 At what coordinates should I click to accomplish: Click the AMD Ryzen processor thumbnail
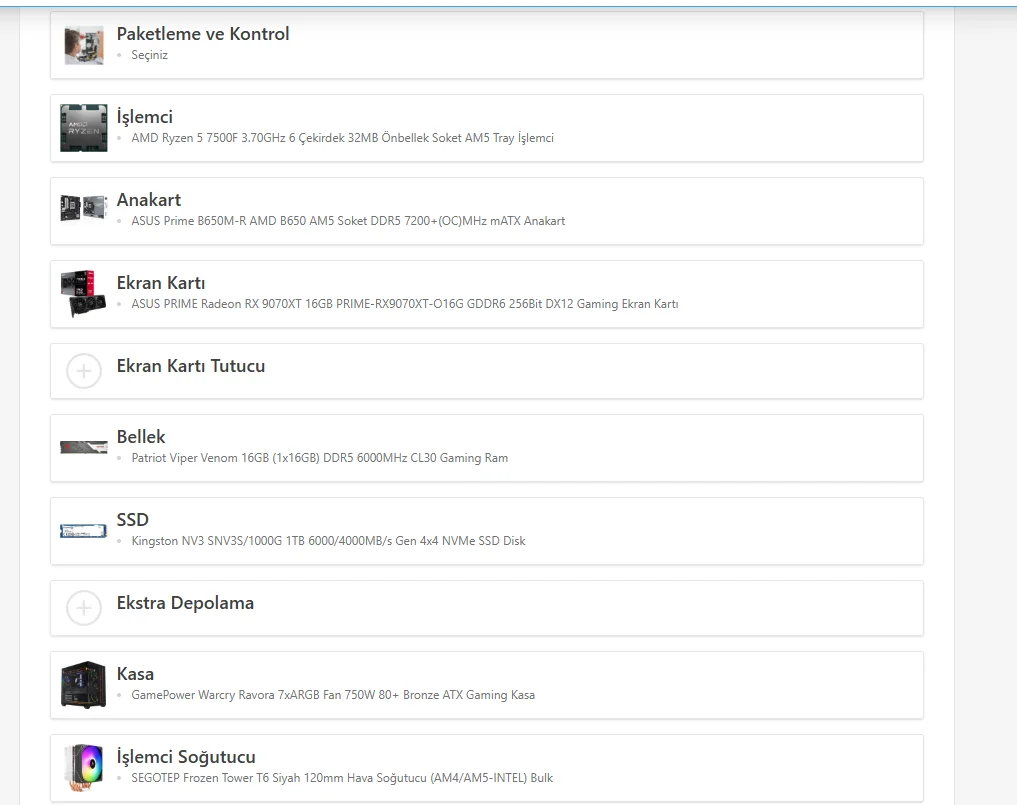pos(84,128)
